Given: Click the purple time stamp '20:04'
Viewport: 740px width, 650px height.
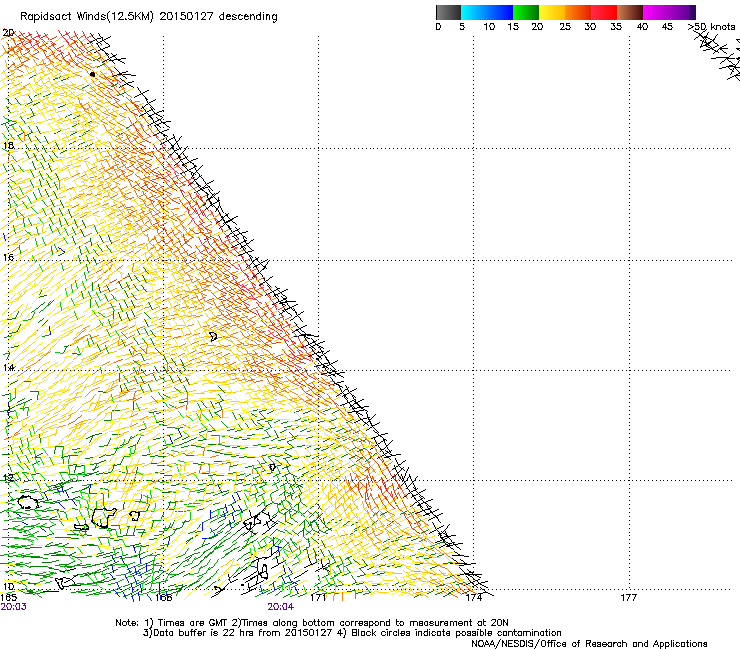Looking at the screenshot, I should [x=280, y=607].
